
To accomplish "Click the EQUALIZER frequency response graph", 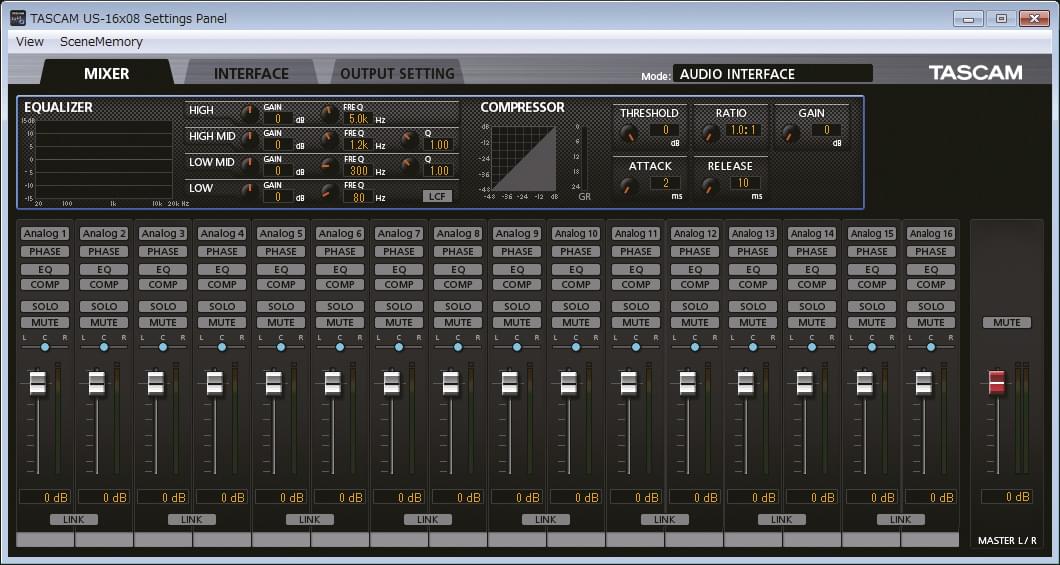I will (105, 159).
